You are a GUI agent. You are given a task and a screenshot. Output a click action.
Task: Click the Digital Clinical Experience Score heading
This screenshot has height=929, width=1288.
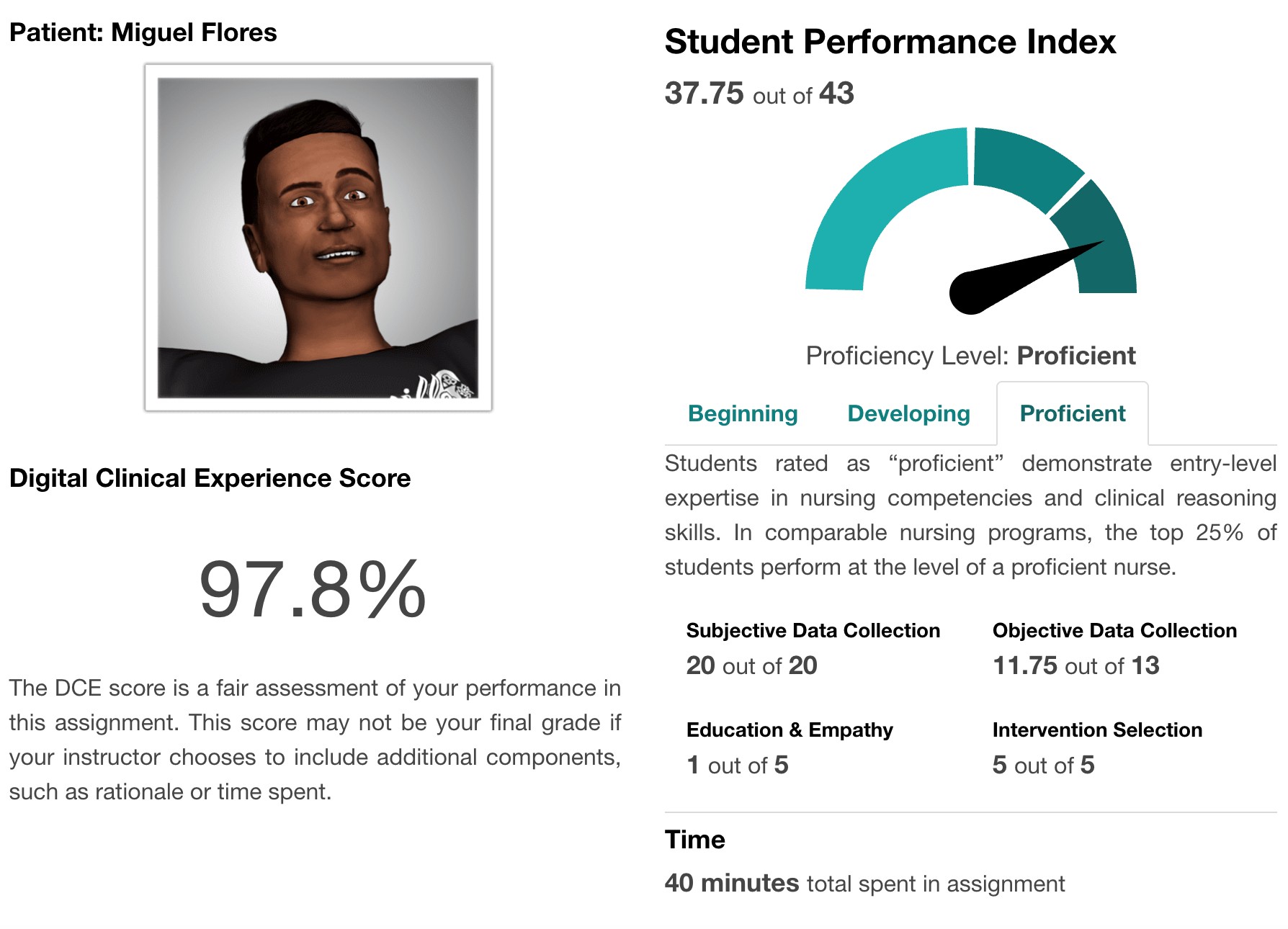click(210, 478)
